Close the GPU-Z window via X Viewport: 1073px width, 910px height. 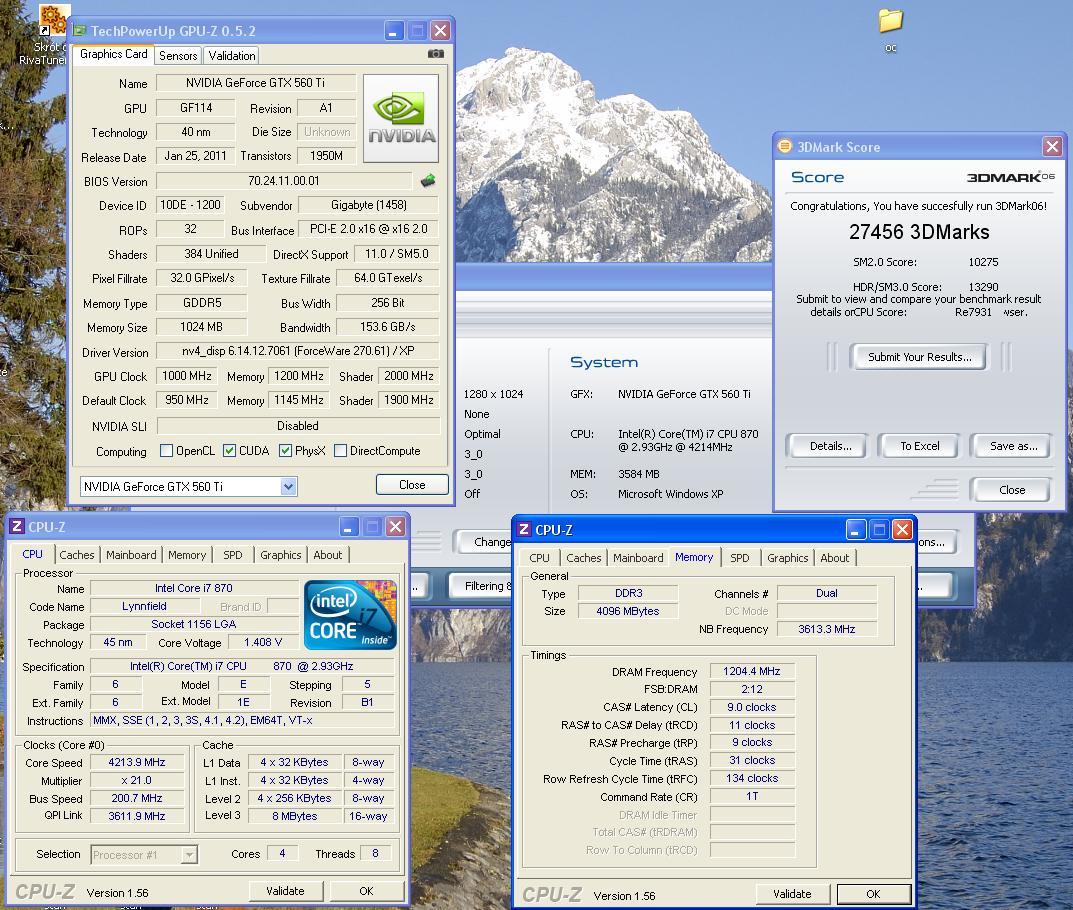(x=441, y=31)
